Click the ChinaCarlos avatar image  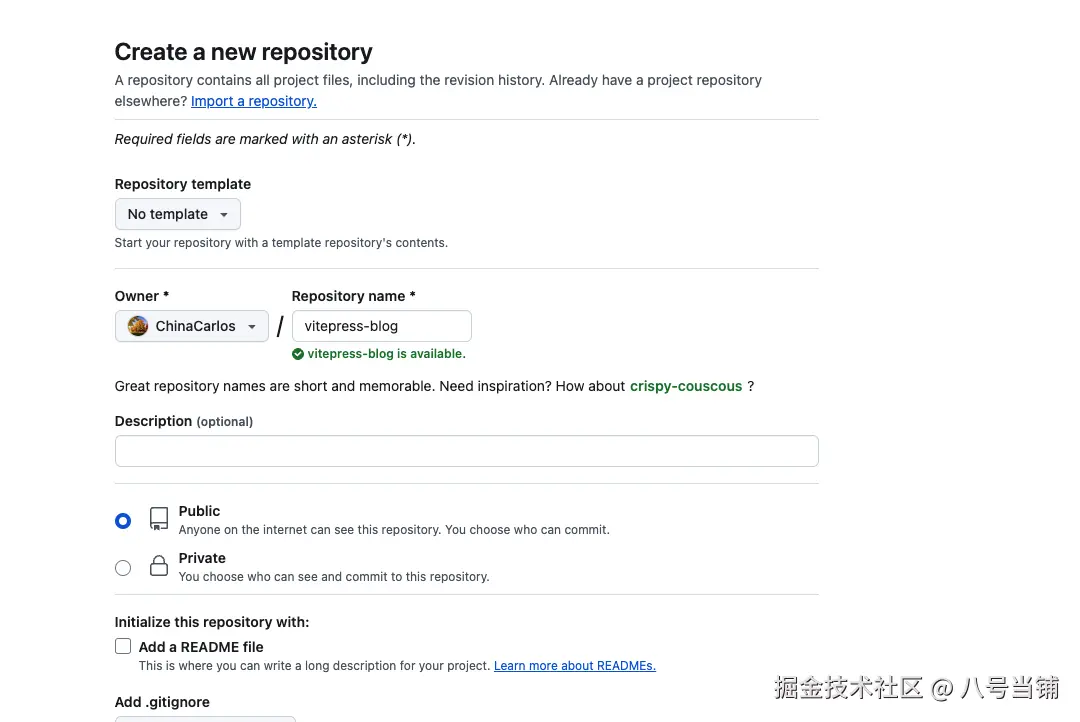click(x=137, y=326)
